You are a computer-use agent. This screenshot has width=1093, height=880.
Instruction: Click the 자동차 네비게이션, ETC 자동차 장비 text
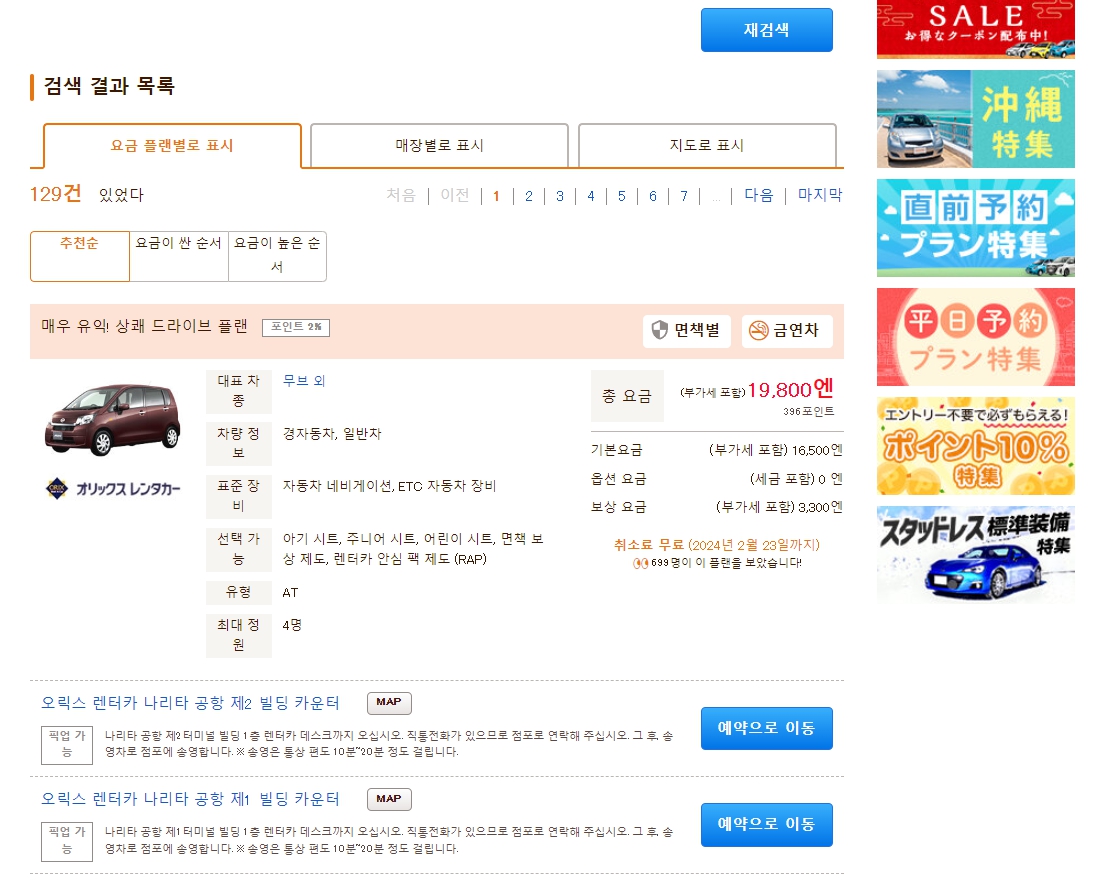tap(389, 486)
